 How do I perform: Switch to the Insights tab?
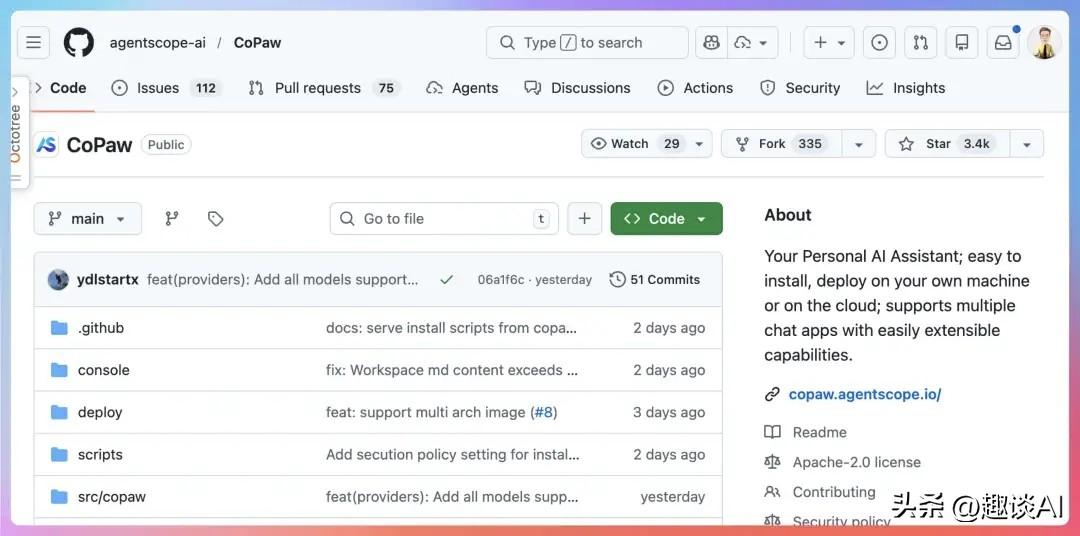[906, 88]
